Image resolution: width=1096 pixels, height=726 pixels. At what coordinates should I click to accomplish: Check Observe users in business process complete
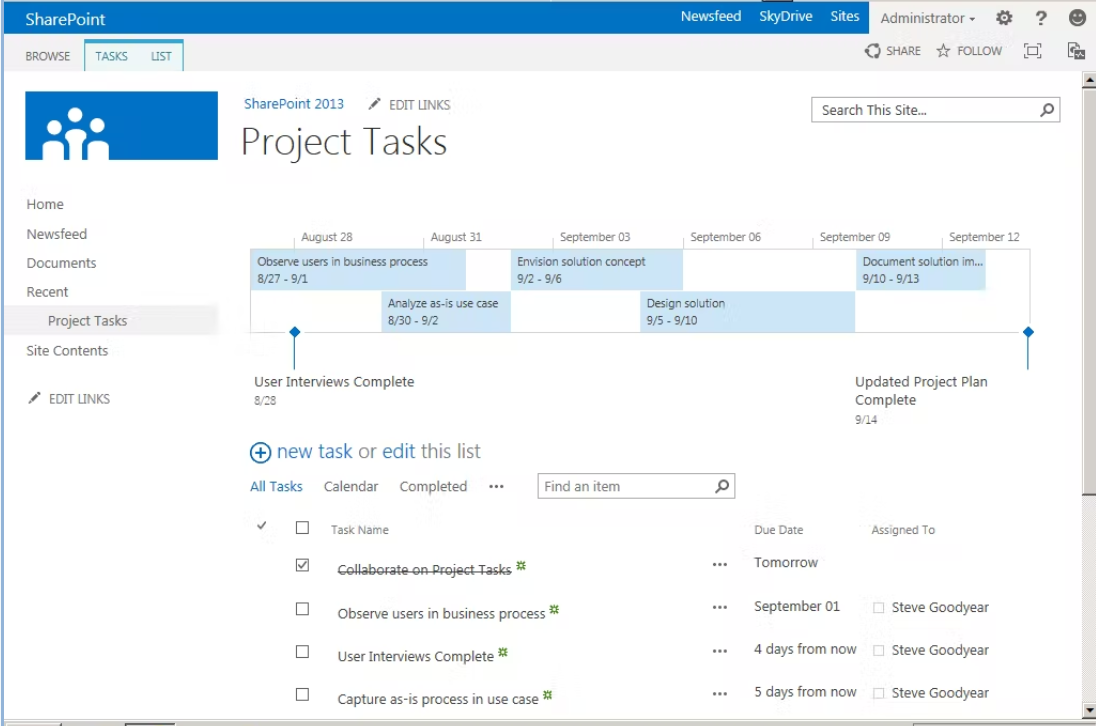[302, 609]
